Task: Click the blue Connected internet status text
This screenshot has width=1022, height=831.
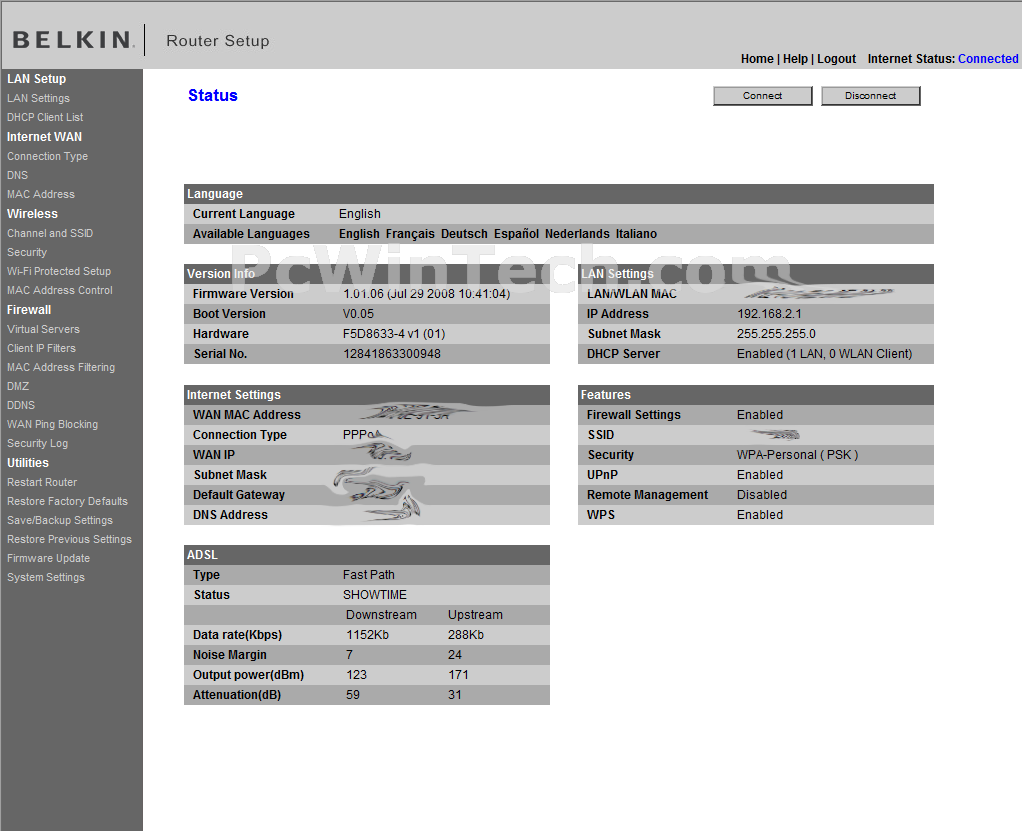Action: [988, 59]
